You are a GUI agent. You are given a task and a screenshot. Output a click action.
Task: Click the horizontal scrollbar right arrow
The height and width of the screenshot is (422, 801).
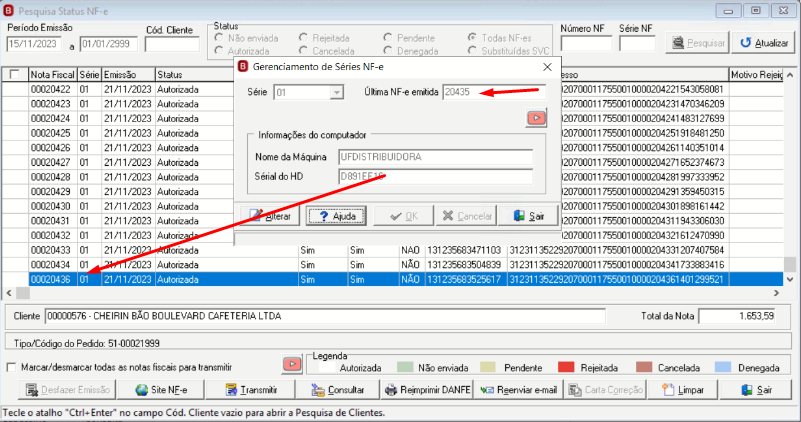pos(776,293)
